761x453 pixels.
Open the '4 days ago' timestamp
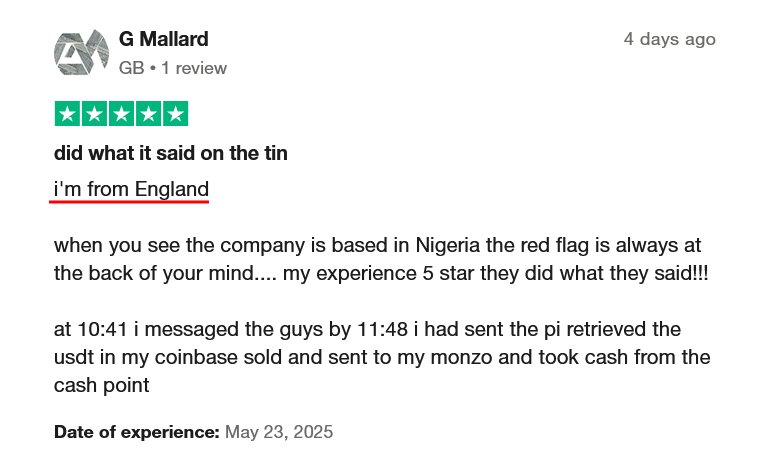tap(670, 39)
